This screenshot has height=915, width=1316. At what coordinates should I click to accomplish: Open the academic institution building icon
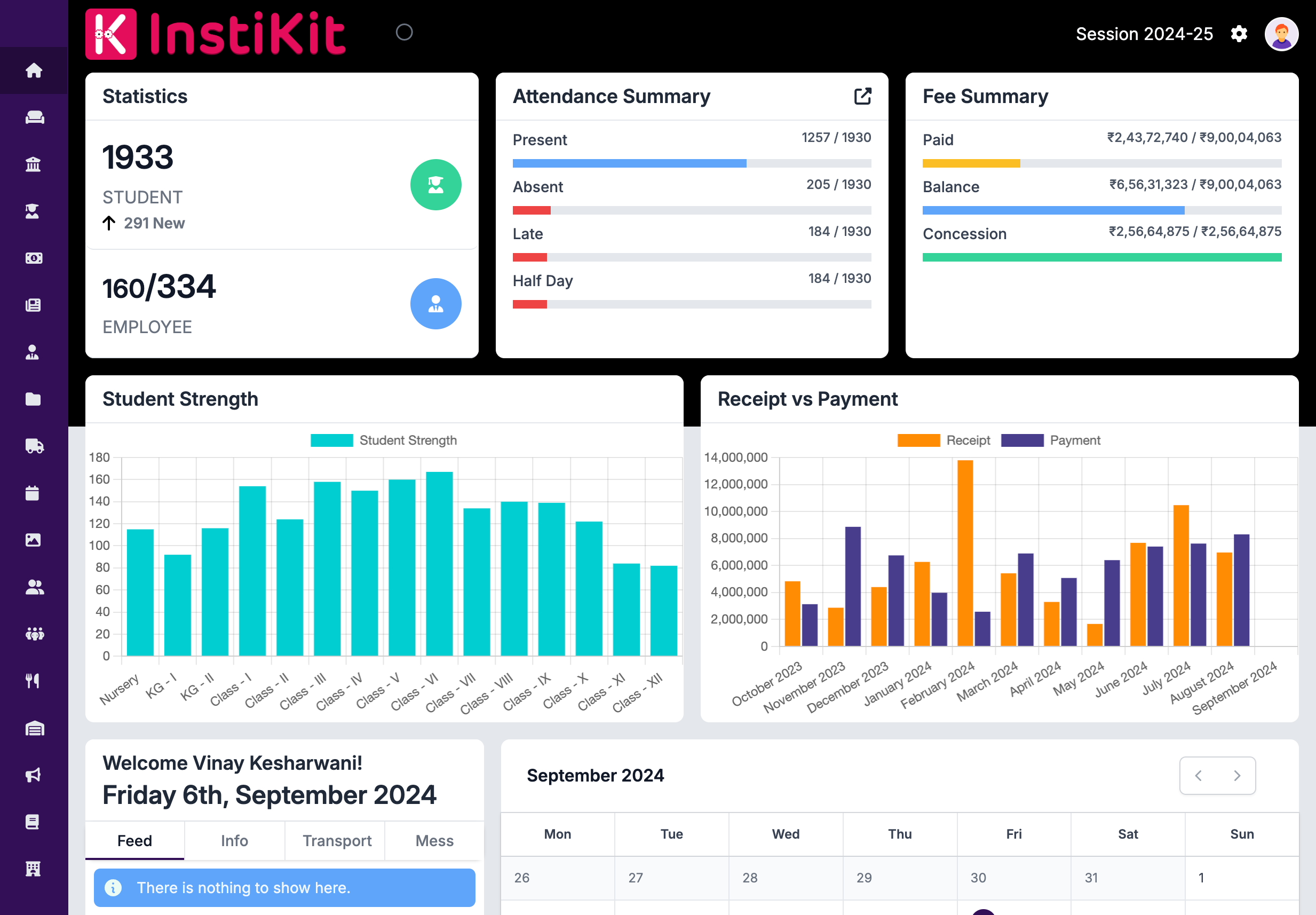pyautogui.click(x=33, y=164)
